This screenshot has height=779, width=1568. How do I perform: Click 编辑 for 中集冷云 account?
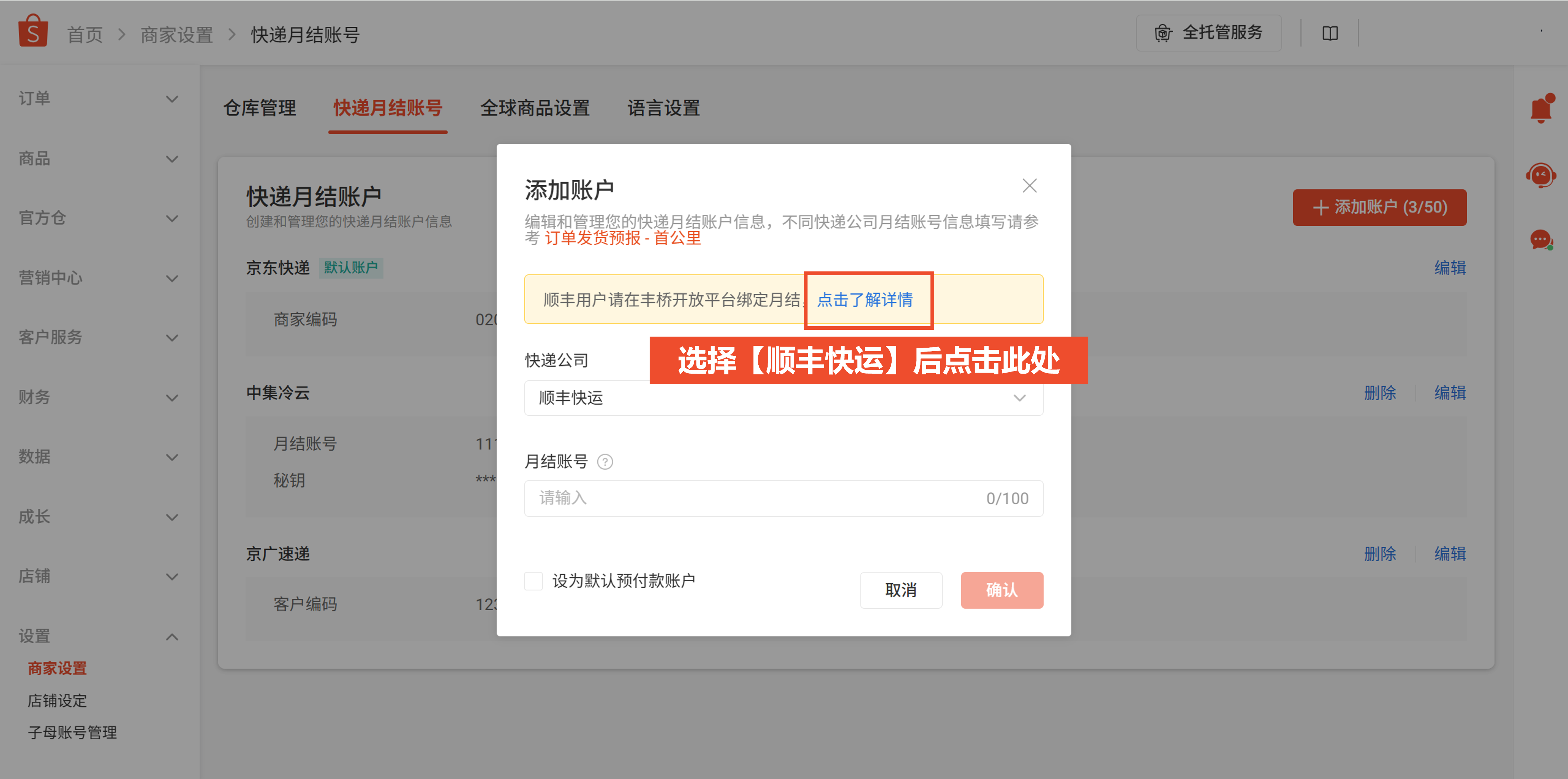[1450, 393]
